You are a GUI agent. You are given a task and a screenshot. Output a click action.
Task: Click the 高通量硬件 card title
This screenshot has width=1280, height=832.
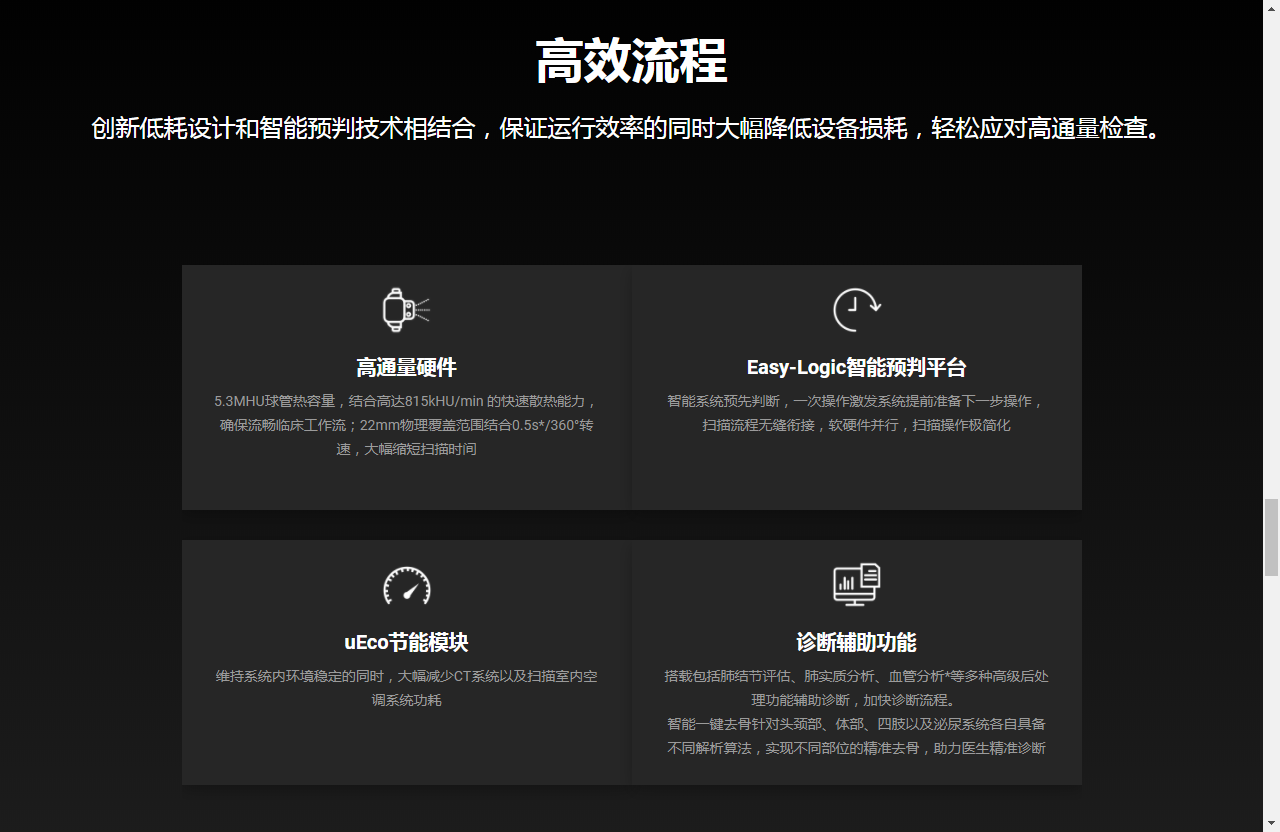(x=406, y=368)
